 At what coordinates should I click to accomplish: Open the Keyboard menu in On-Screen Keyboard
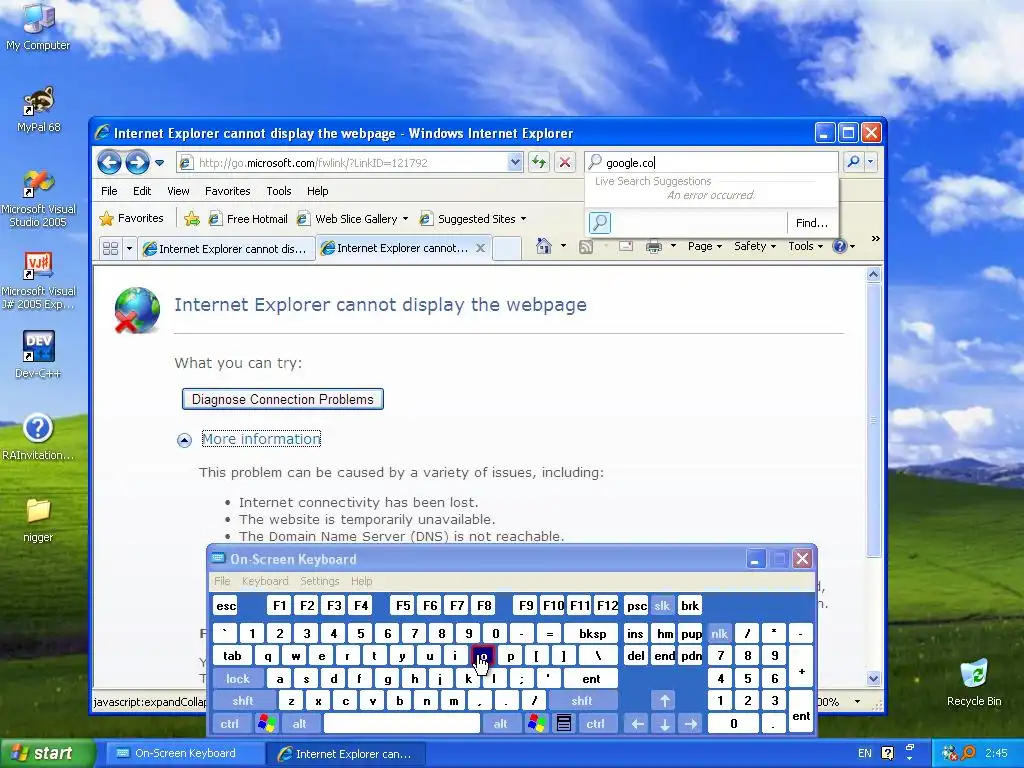click(264, 581)
